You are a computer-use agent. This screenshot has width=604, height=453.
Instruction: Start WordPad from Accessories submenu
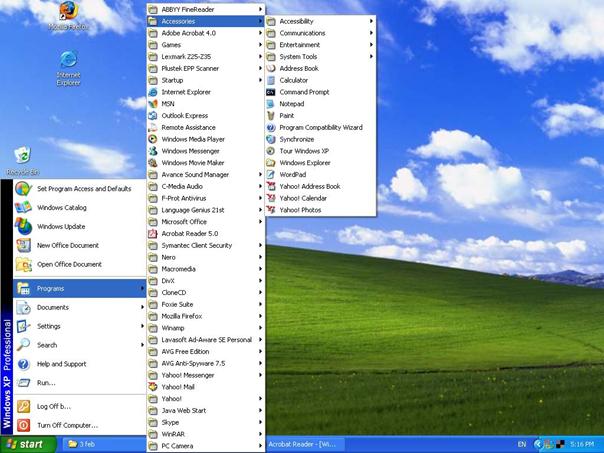(292, 174)
